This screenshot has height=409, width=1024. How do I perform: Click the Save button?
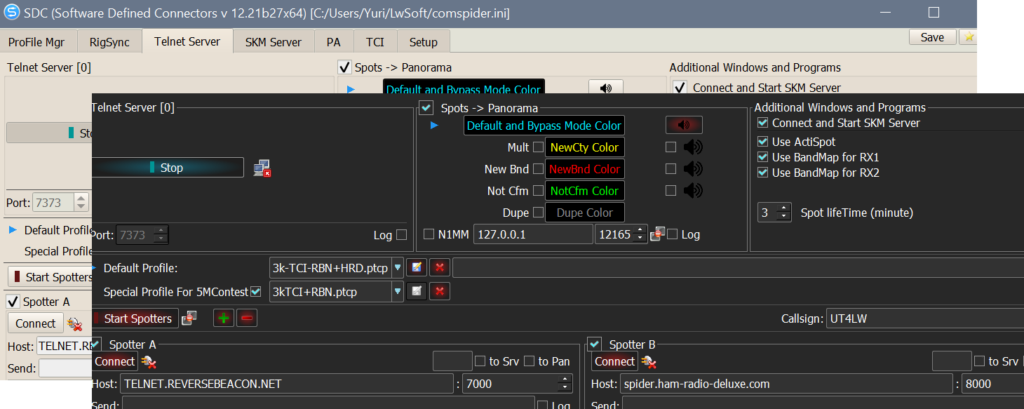click(933, 37)
